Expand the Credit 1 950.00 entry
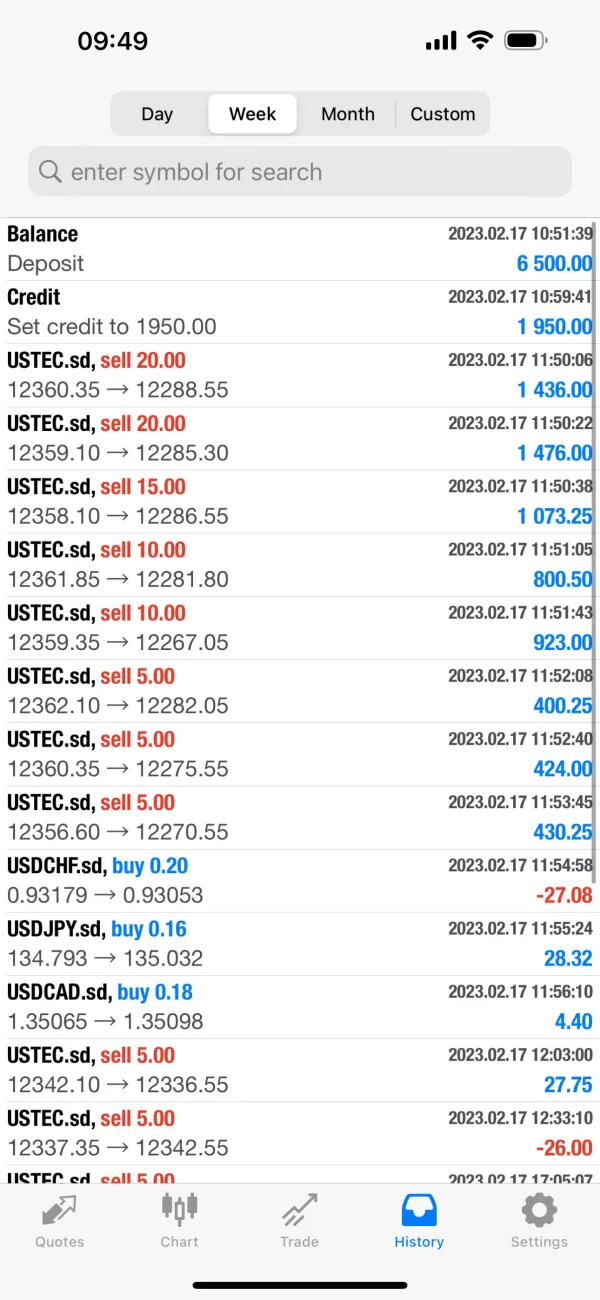 299,312
